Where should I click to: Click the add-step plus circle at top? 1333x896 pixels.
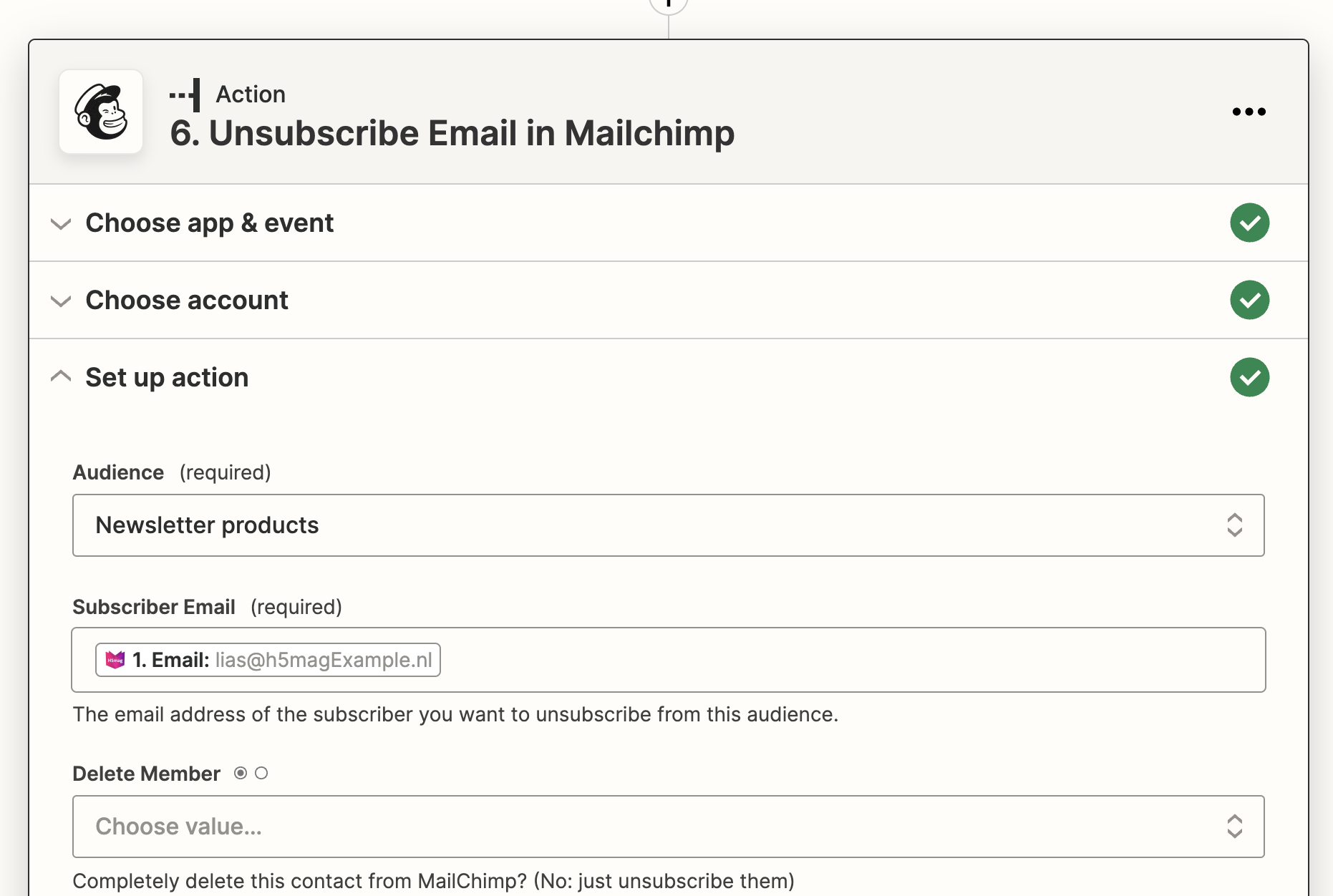tap(668, 4)
